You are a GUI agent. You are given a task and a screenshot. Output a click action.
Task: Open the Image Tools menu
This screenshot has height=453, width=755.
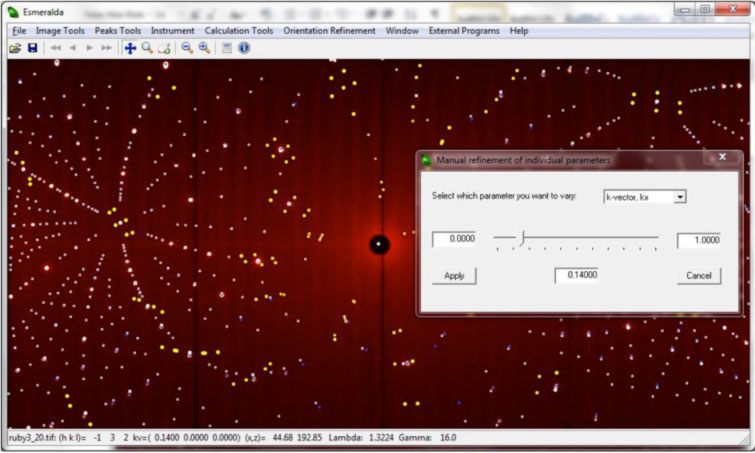tap(60, 31)
